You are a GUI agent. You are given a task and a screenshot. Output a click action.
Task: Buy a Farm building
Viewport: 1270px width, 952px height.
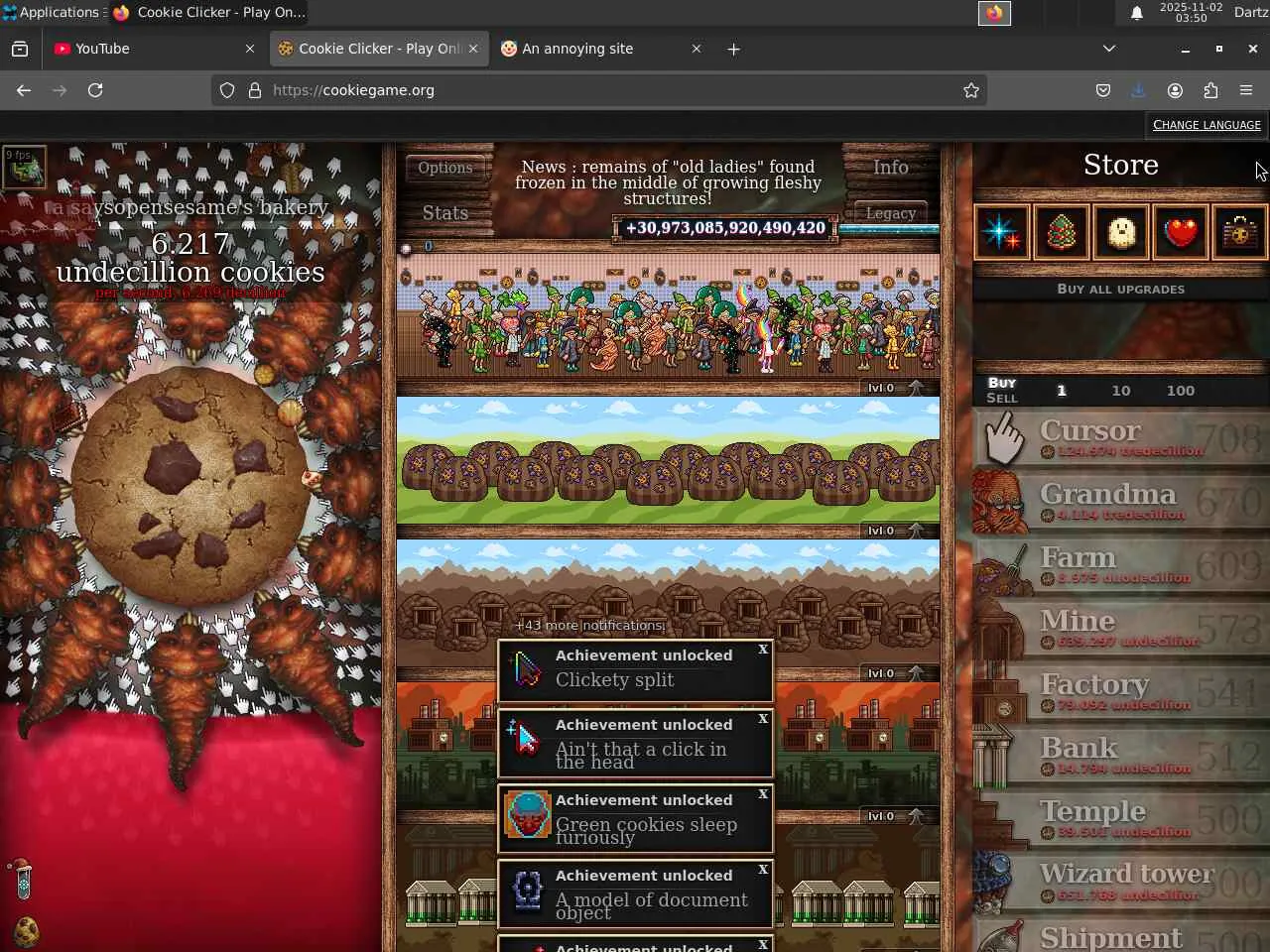(1121, 565)
